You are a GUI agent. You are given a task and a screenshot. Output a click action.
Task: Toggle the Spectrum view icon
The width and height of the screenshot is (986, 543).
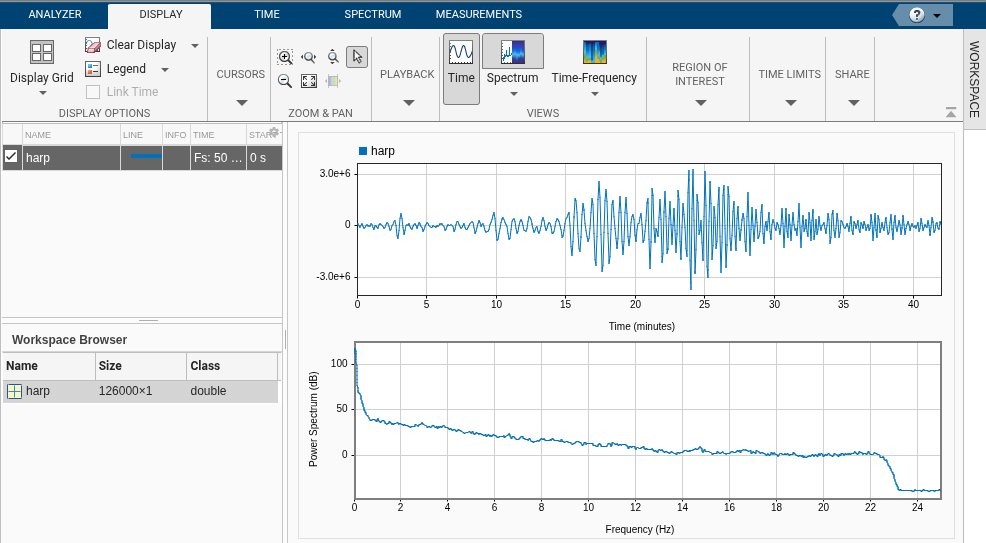coord(512,53)
